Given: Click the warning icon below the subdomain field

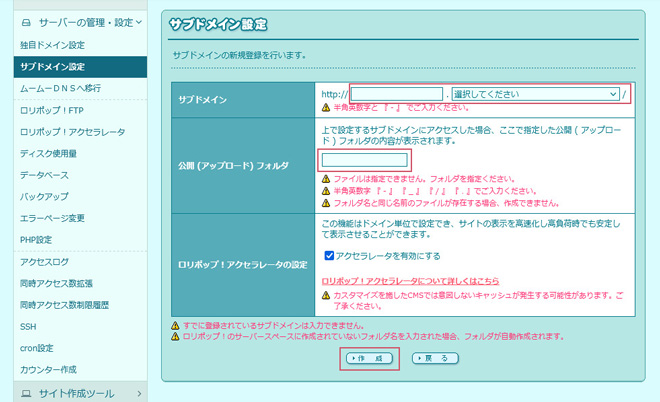Looking at the screenshot, I should click(x=325, y=108).
